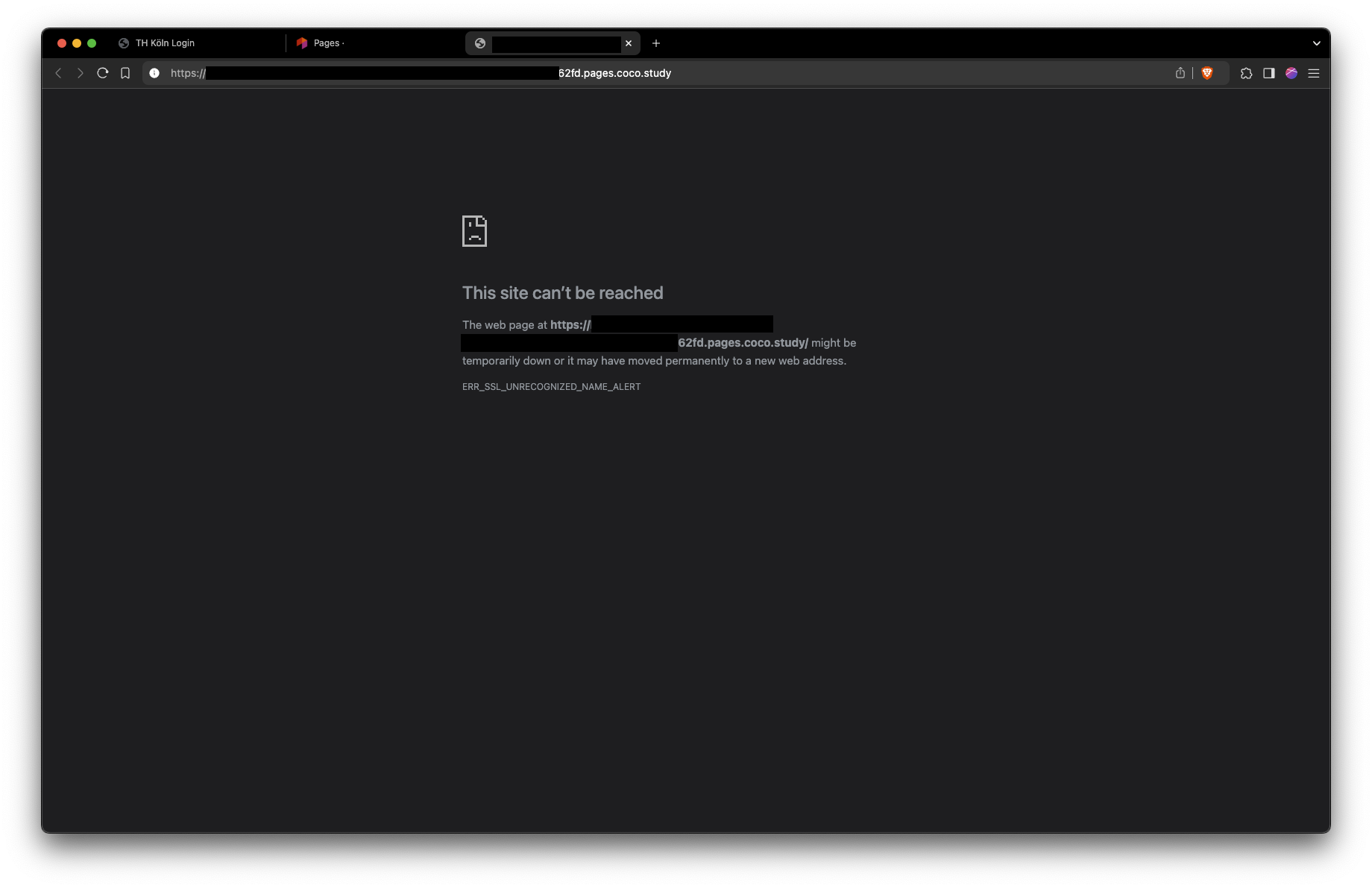The width and height of the screenshot is (1372, 888).
Task: Click the Pages tab GitLab-style favicon
Action: point(302,43)
